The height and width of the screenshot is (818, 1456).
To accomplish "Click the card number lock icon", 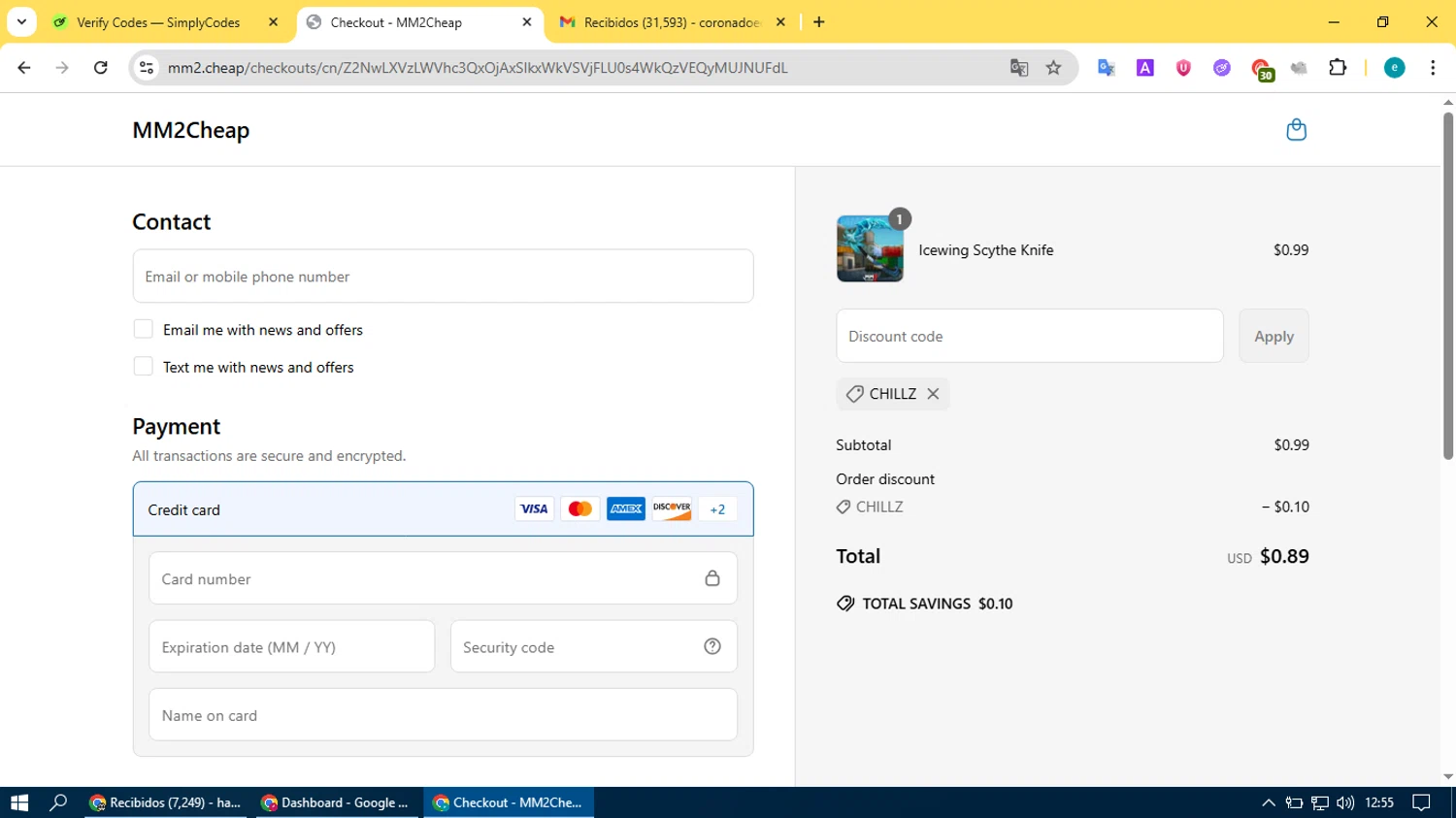I will click(x=712, y=578).
